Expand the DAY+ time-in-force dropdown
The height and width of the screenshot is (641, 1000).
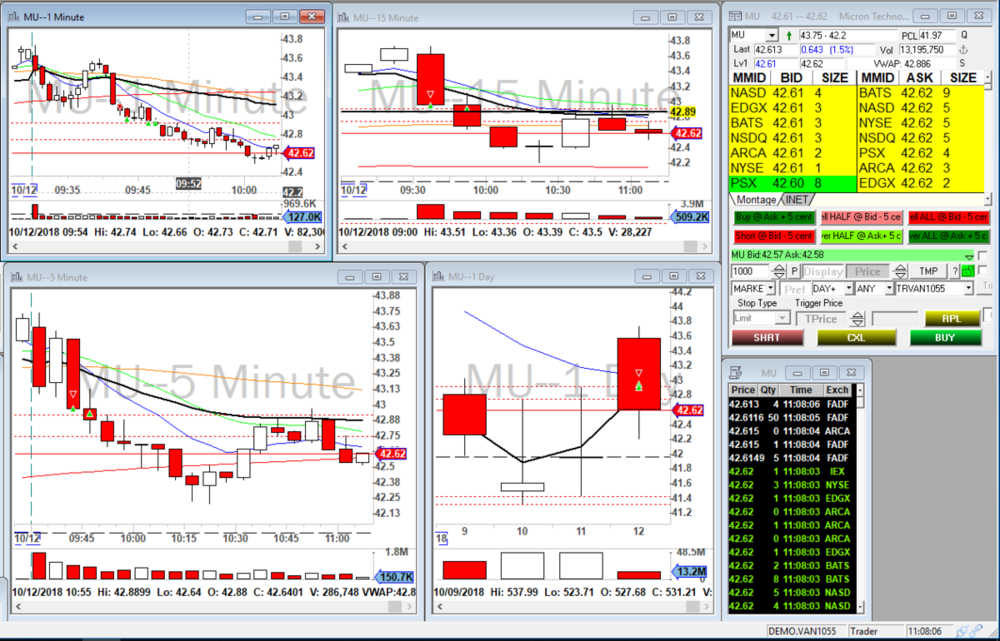(846, 288)
